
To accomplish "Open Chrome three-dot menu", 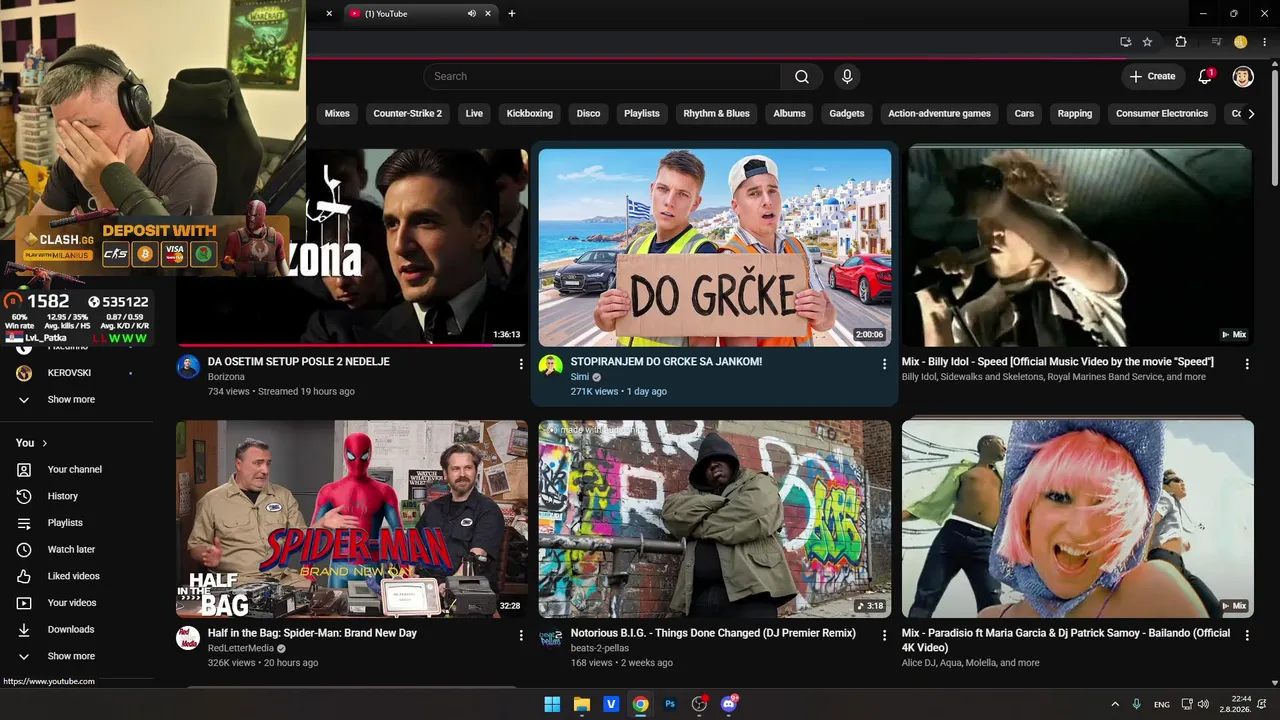I will click(x=1263, y=42).
